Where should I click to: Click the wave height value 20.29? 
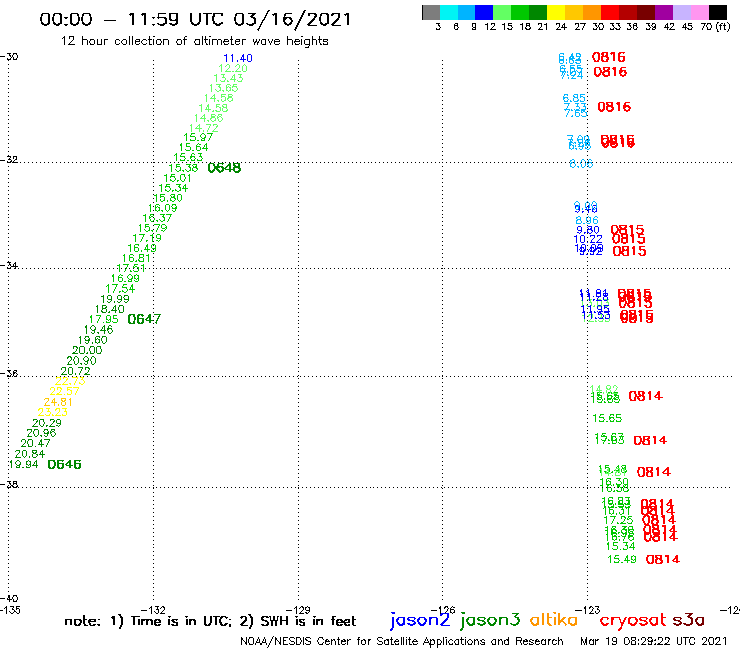[x=47, y=422]
